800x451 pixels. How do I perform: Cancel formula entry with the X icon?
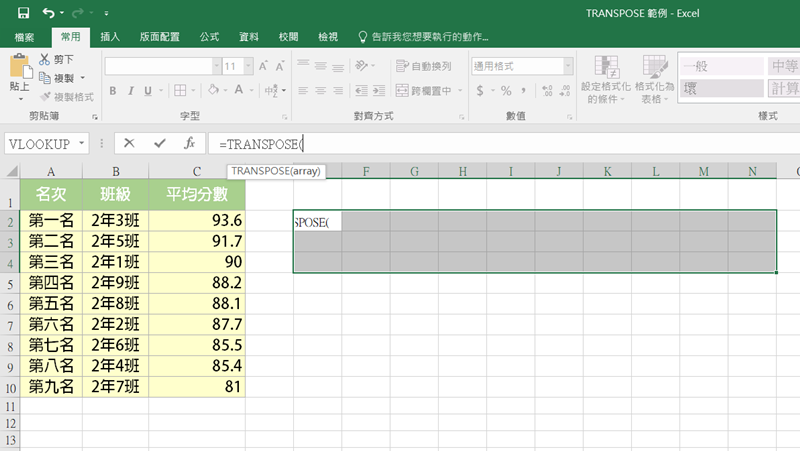coord(129,143)
